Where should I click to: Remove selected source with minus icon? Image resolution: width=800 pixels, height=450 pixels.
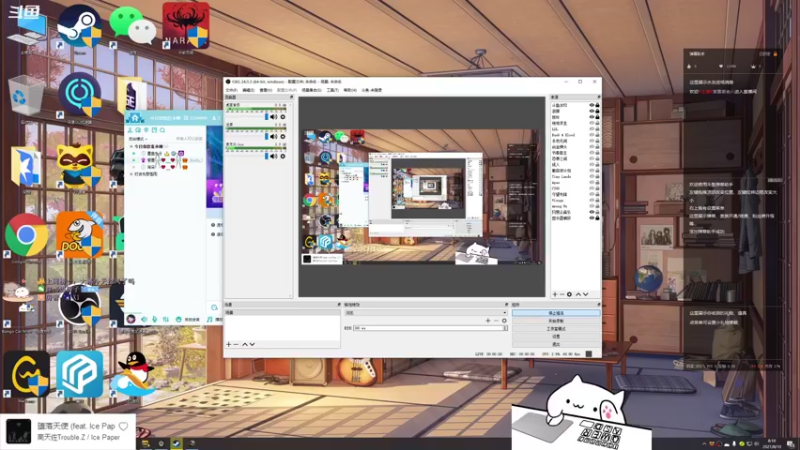(562, 294)
